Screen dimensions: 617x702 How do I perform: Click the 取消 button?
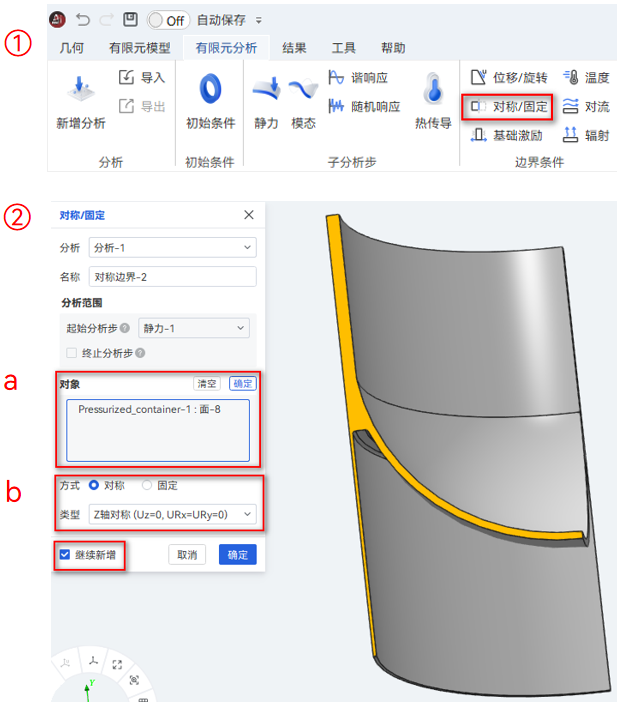tap(187, 555)
